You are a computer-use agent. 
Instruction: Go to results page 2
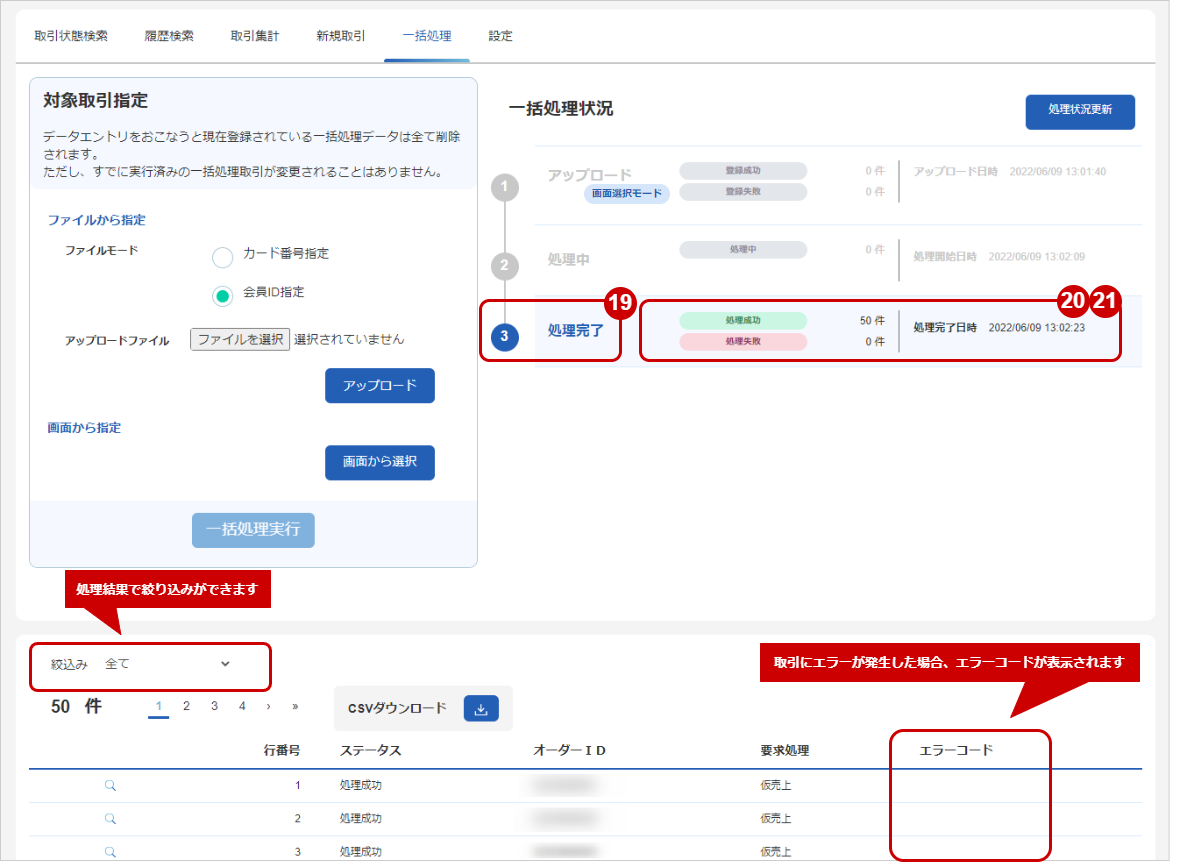[186, 706]
